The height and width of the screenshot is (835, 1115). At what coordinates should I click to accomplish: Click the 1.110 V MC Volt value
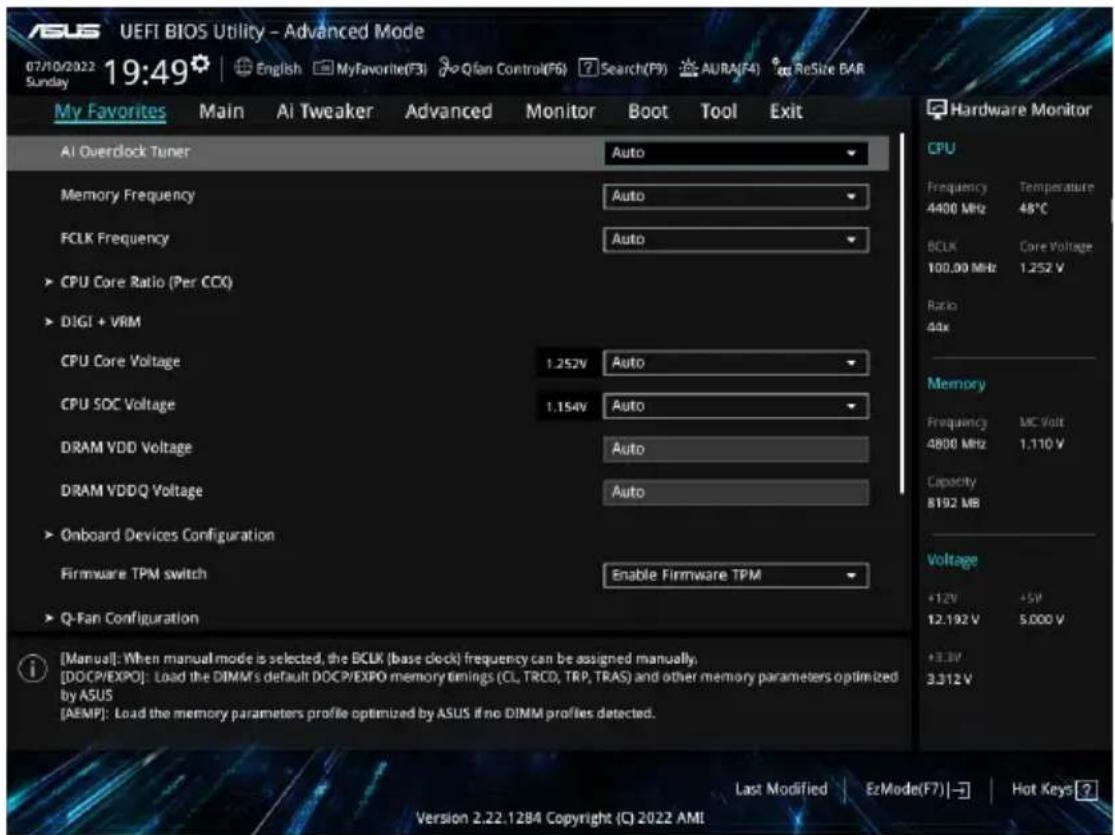(x=1041, y=444)
